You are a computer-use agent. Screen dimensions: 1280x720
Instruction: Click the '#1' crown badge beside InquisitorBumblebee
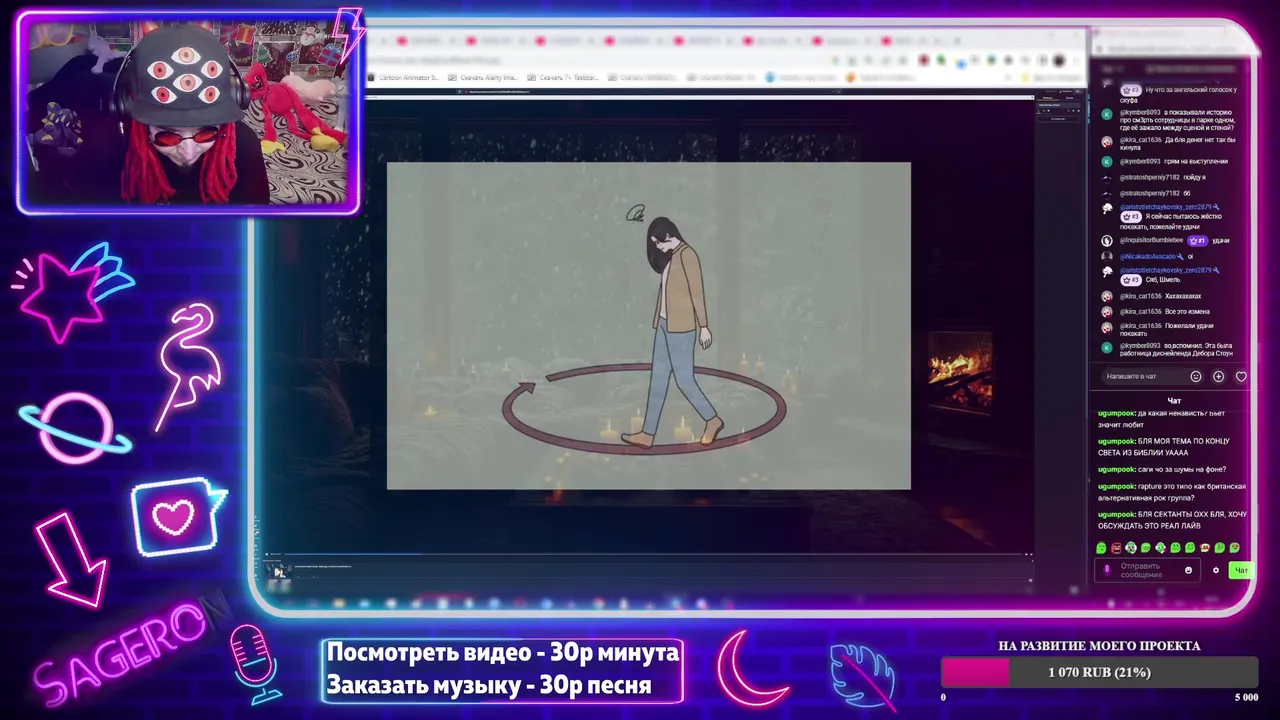pyautogui.click(x=1196, y=241)
